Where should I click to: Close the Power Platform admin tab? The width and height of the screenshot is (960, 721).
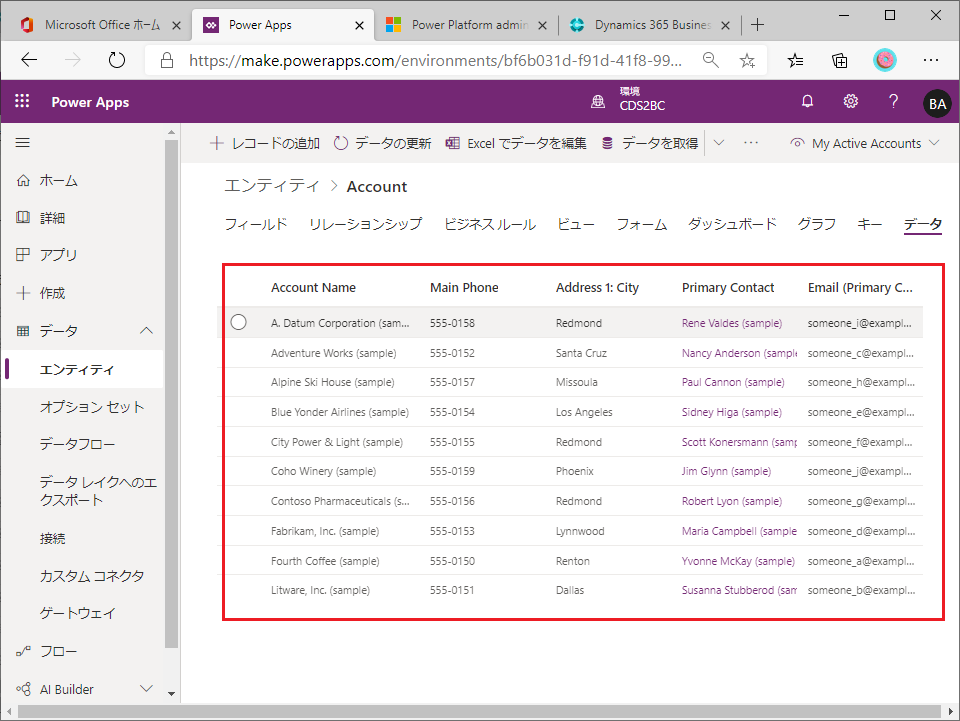pos(542,25)
